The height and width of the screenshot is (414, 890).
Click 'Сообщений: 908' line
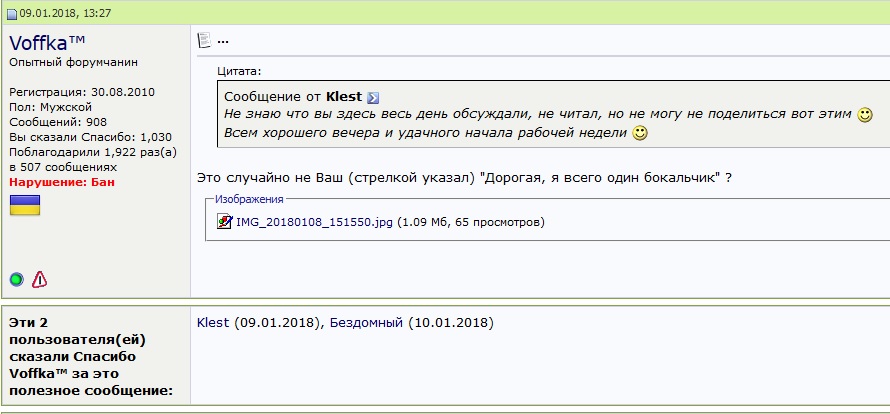click(58, 122)
